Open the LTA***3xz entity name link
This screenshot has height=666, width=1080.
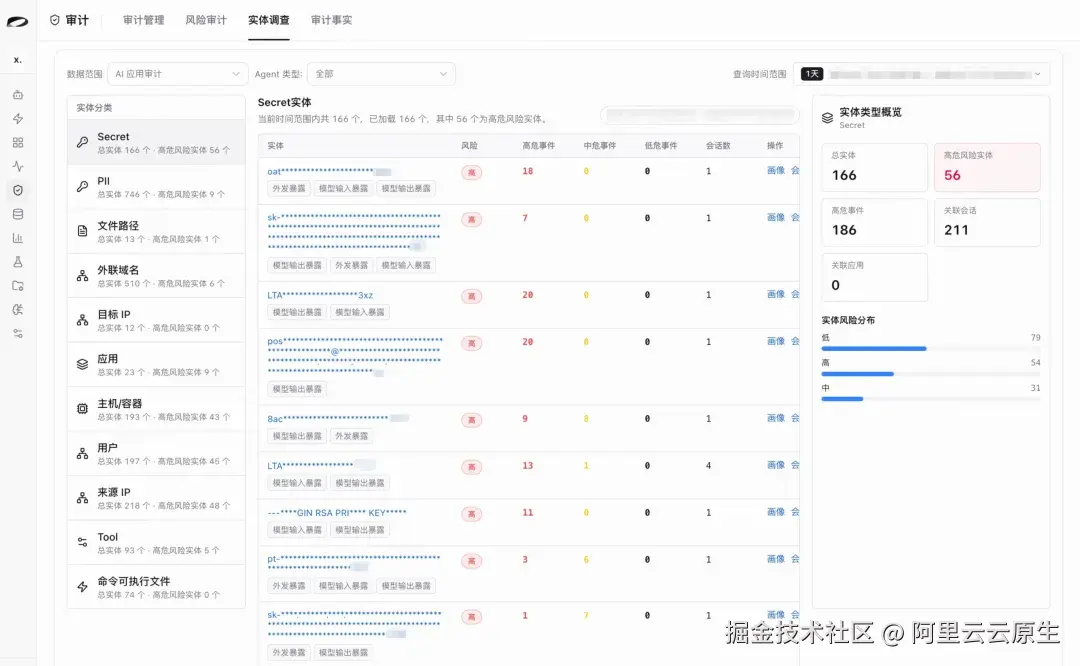click(x=320, y=295)
